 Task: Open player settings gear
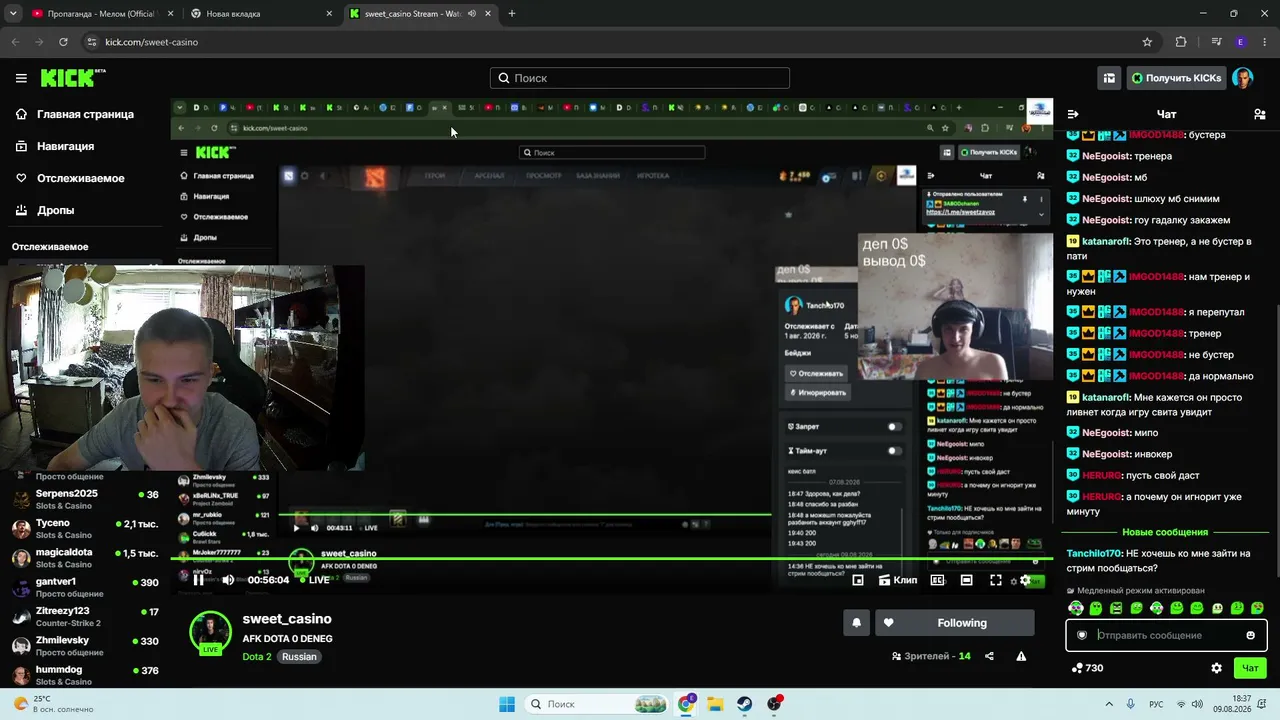1025,580
